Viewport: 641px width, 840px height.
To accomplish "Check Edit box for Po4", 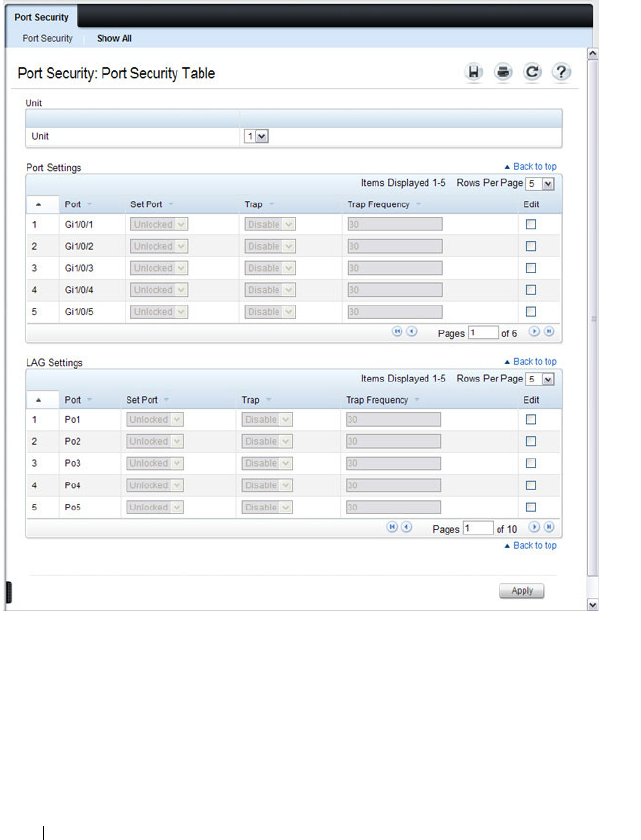I will [x=531, y=485].
